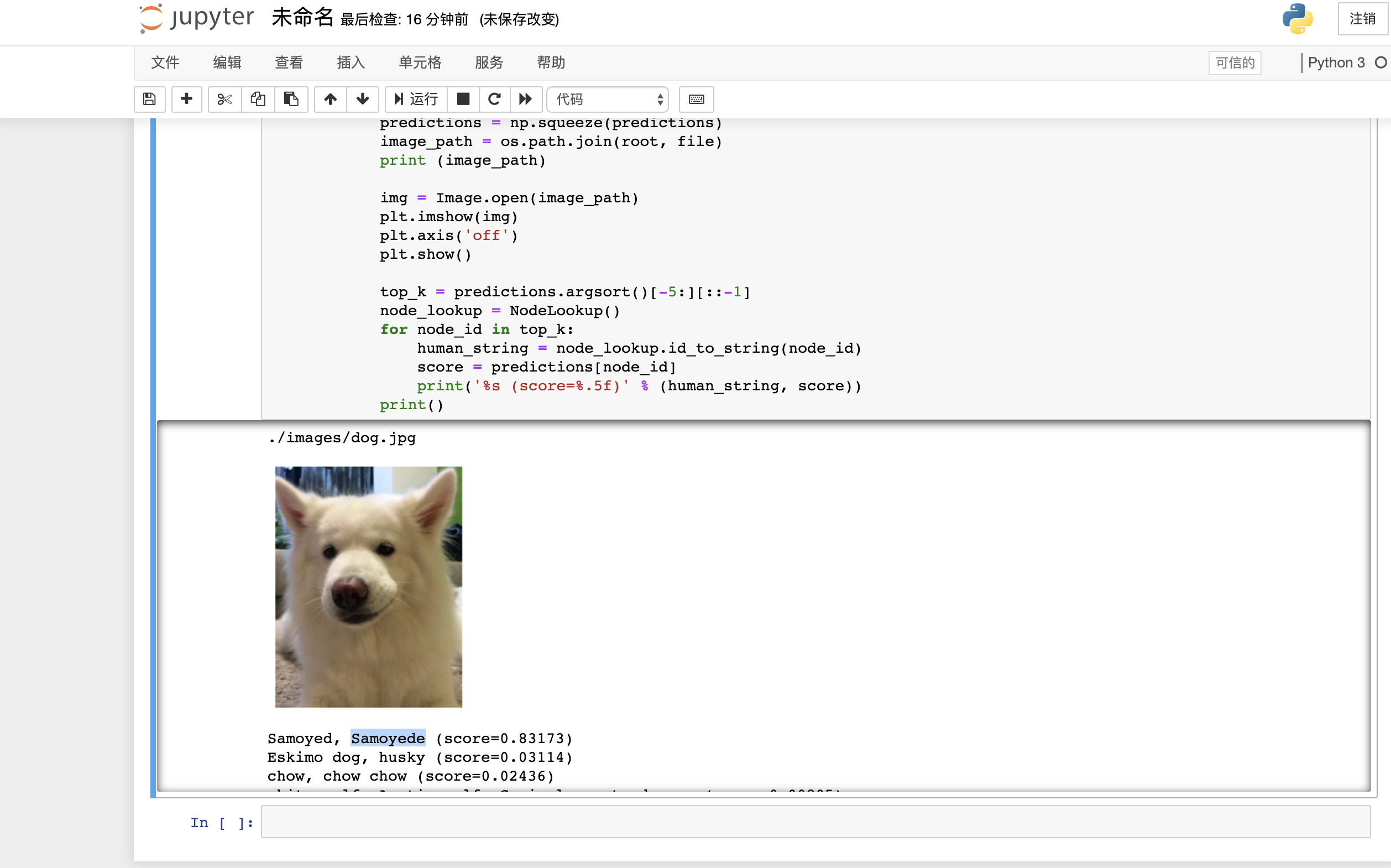Interrupt the kernel with stop icon
Screen dimensions: 1391x868
[x=463, y=99]
